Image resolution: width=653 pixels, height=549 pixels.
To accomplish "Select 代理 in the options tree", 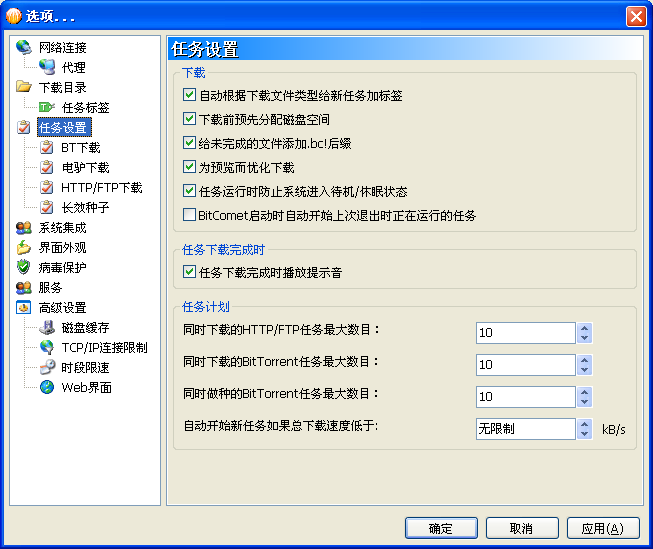I will tap(74, 67).
